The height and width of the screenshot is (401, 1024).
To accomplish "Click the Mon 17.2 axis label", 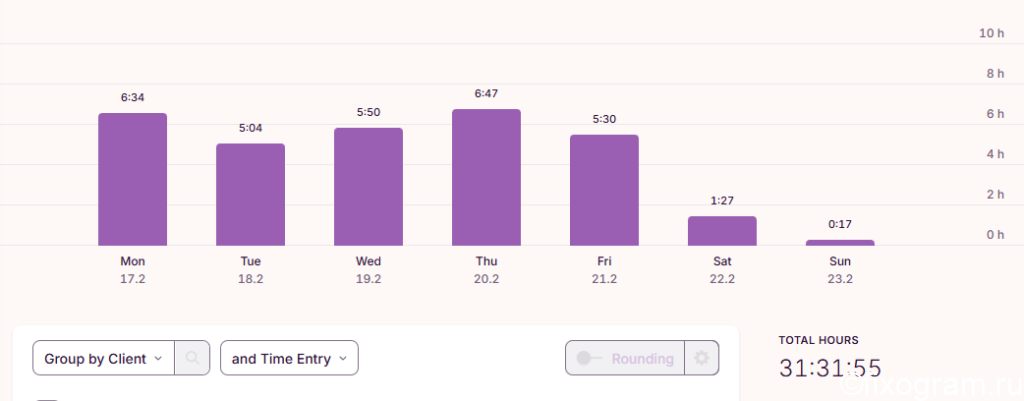I will [133, 270].
